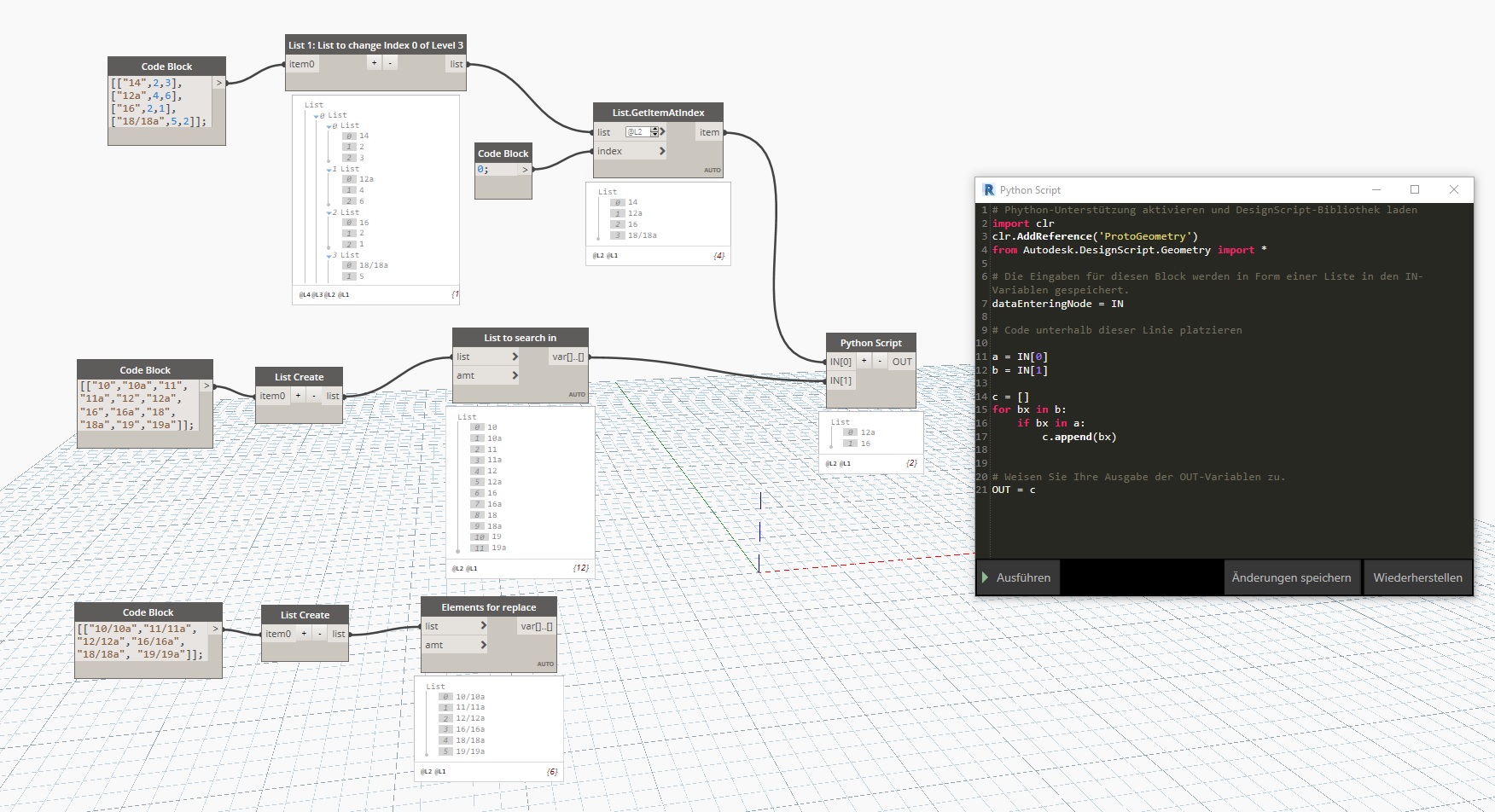Open amt port chevron on List to search in
The height and width of the screenshot is (812, 1495).
(x=515, y=375)
